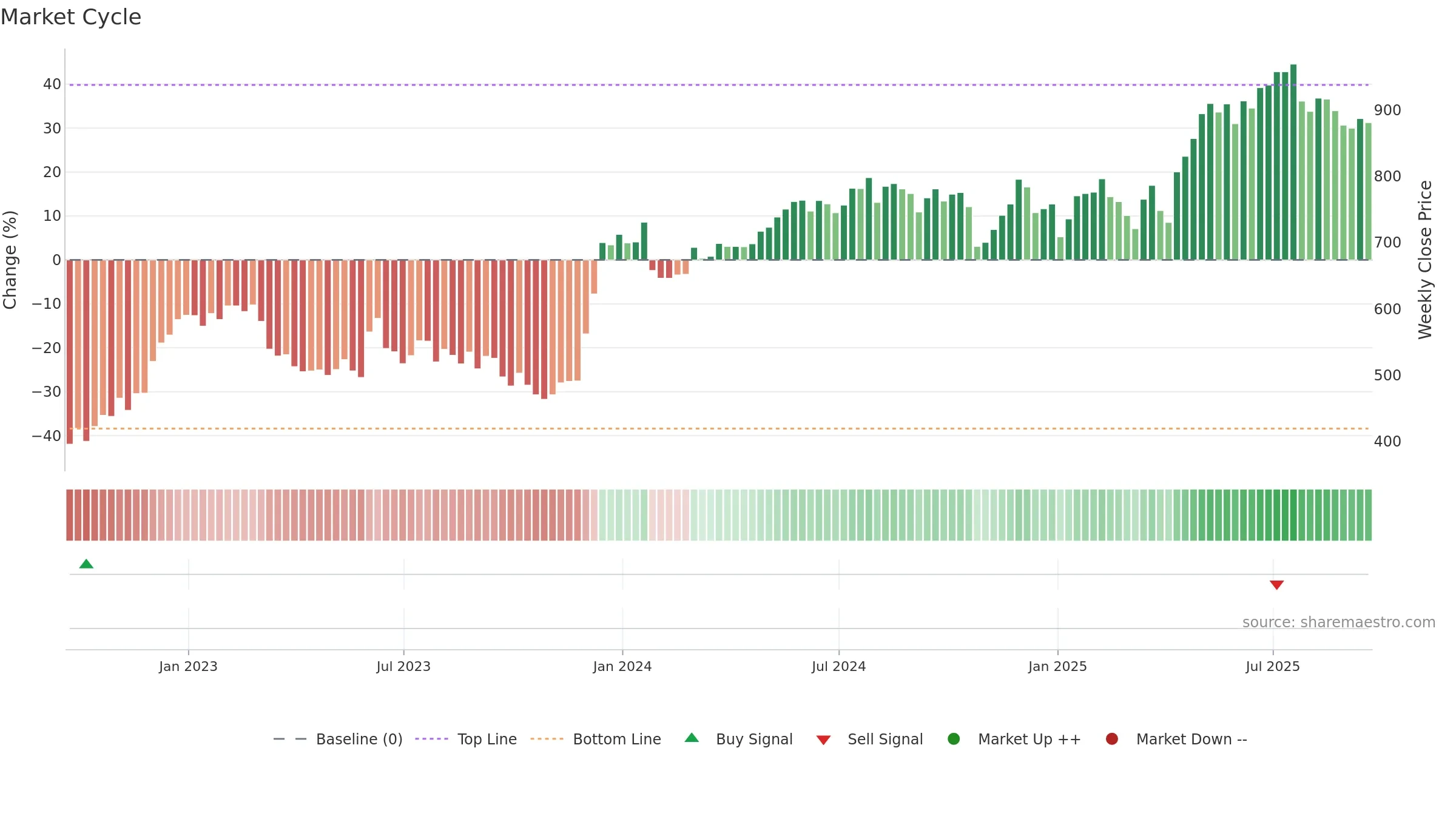Toggle the Baseline (0) legend entry
Image resolution: width=1456 pixels, height=819 pixels.
338,739
